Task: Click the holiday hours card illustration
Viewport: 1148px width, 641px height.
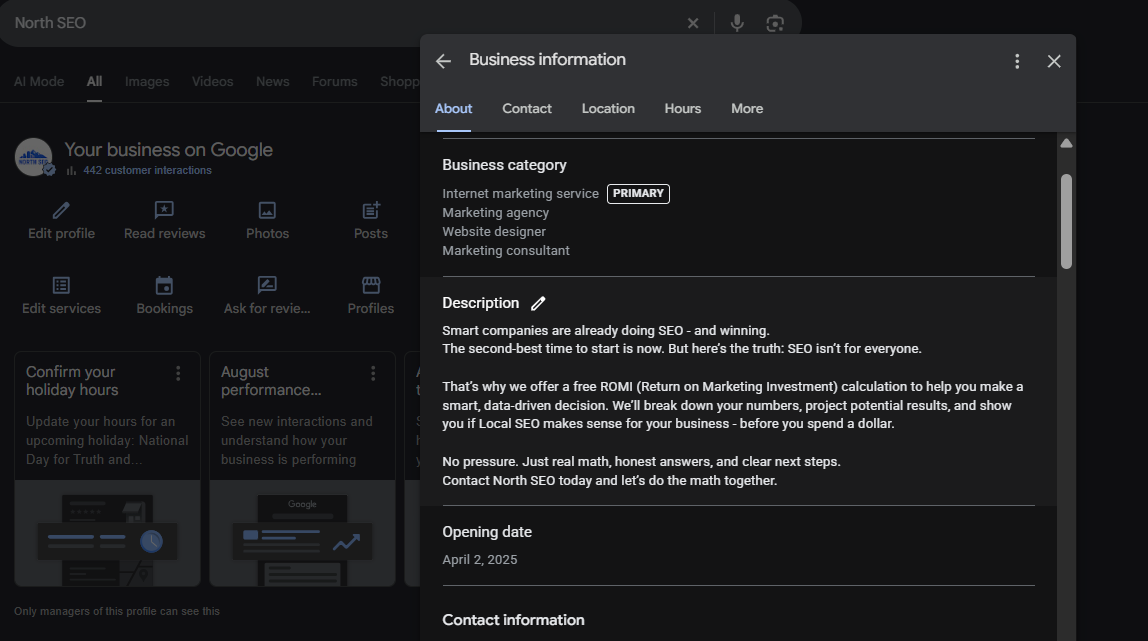Action: 107,533
